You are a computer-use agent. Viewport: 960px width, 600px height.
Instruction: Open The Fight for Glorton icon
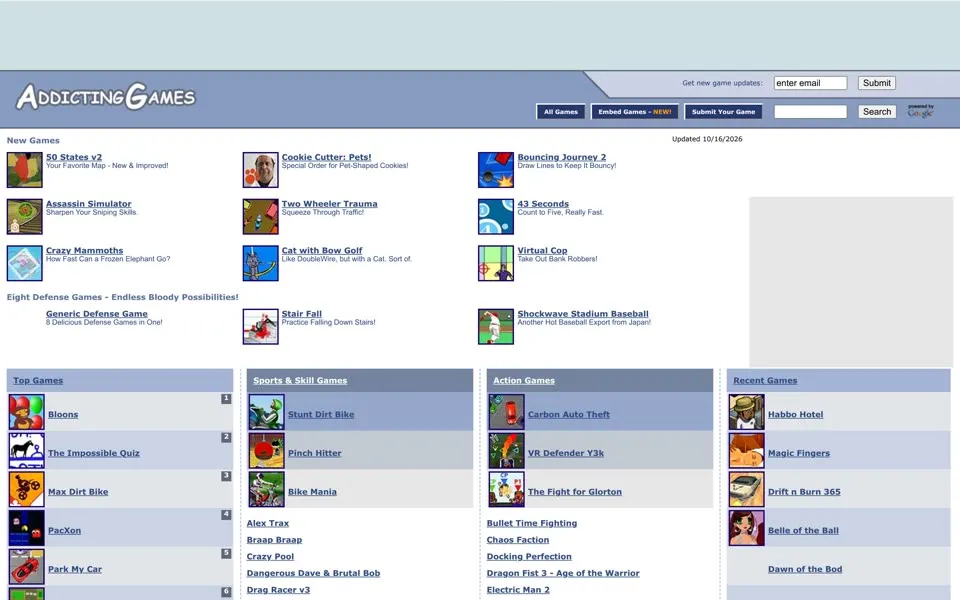(506, 489)
